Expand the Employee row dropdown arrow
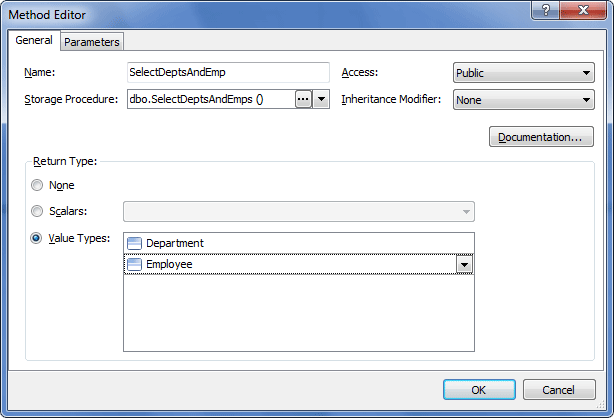This screenshot has height=418, width=614. click(x=464, y=265)
